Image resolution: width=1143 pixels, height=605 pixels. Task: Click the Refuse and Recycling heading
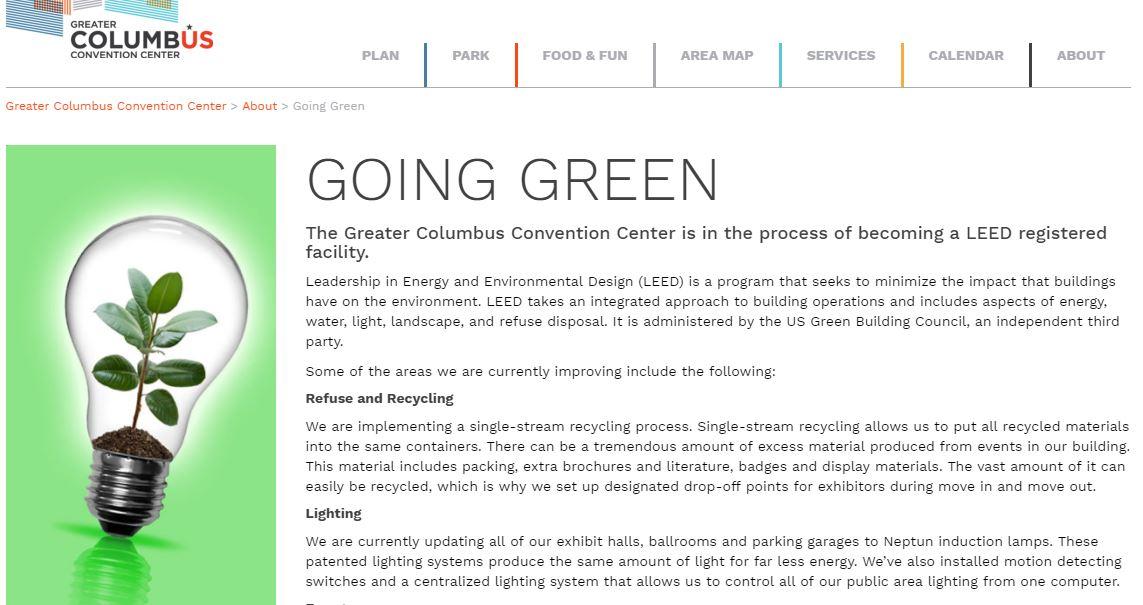tap(379, 399)
